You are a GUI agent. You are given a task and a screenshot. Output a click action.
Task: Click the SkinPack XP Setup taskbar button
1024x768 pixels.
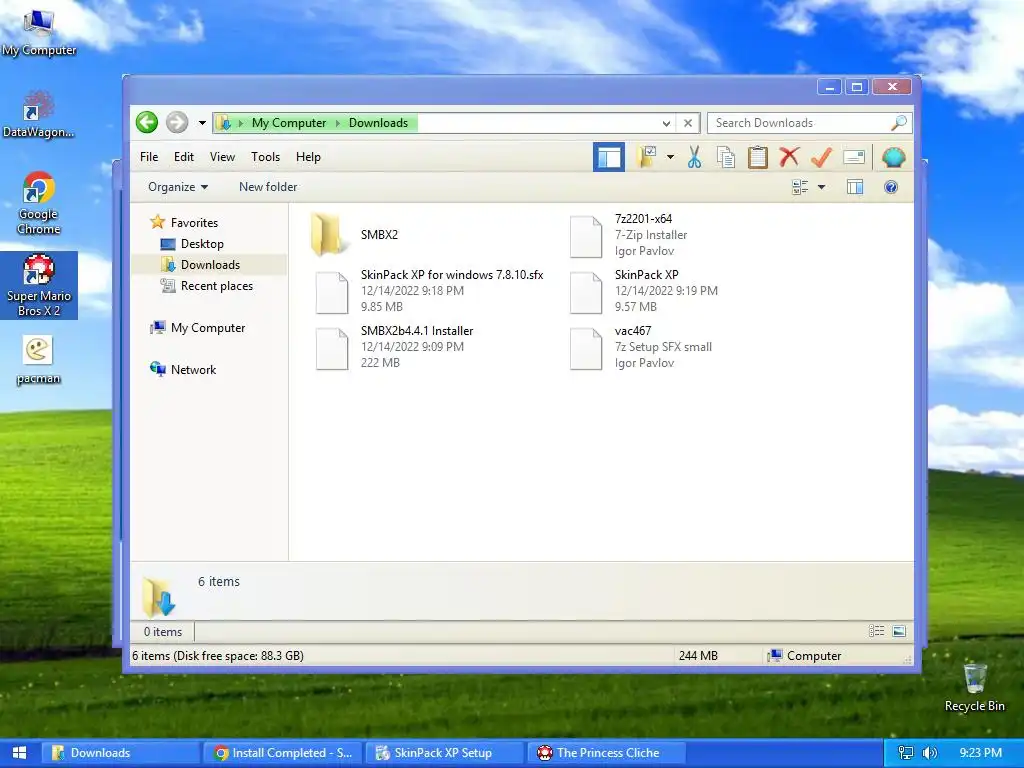443,753
